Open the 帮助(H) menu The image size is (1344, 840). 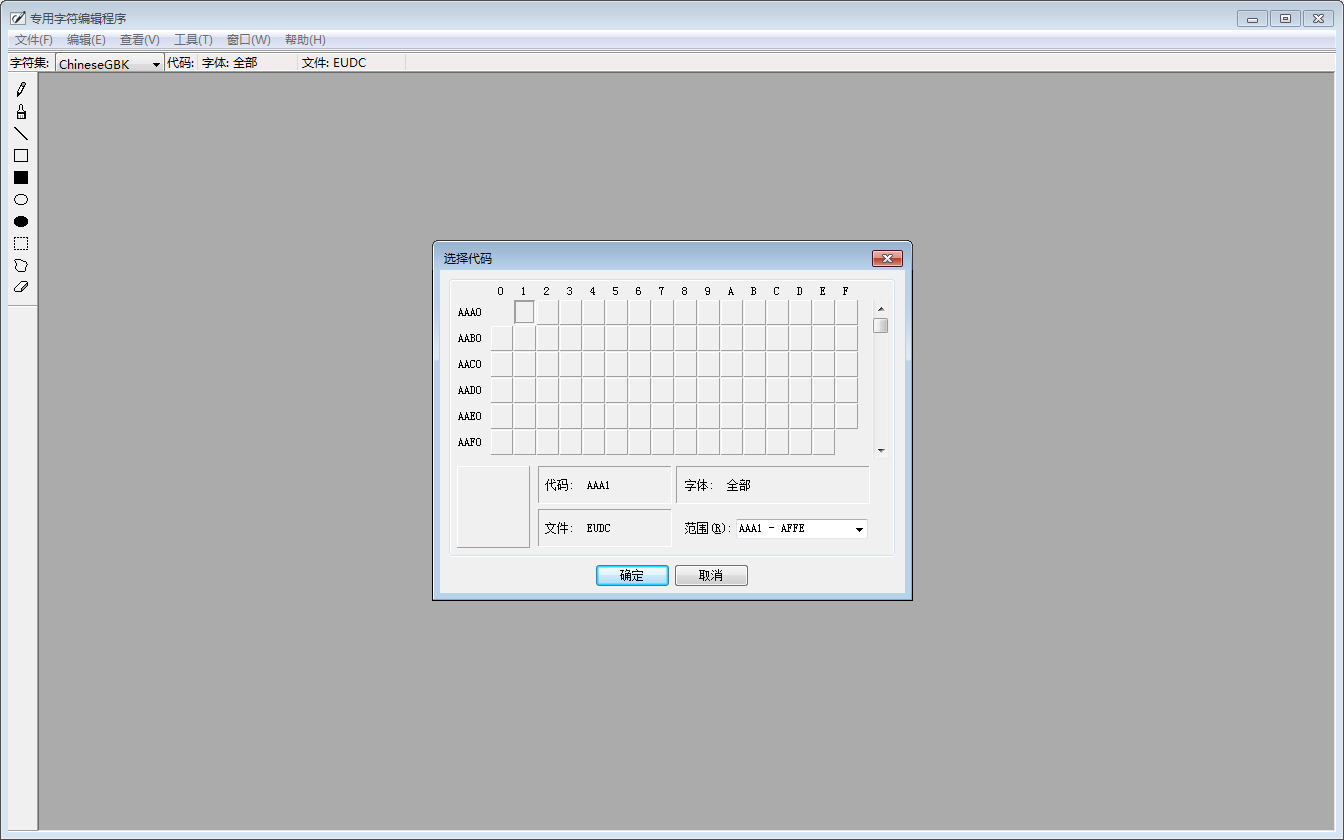pyautogui.click(x=305, y=40)
